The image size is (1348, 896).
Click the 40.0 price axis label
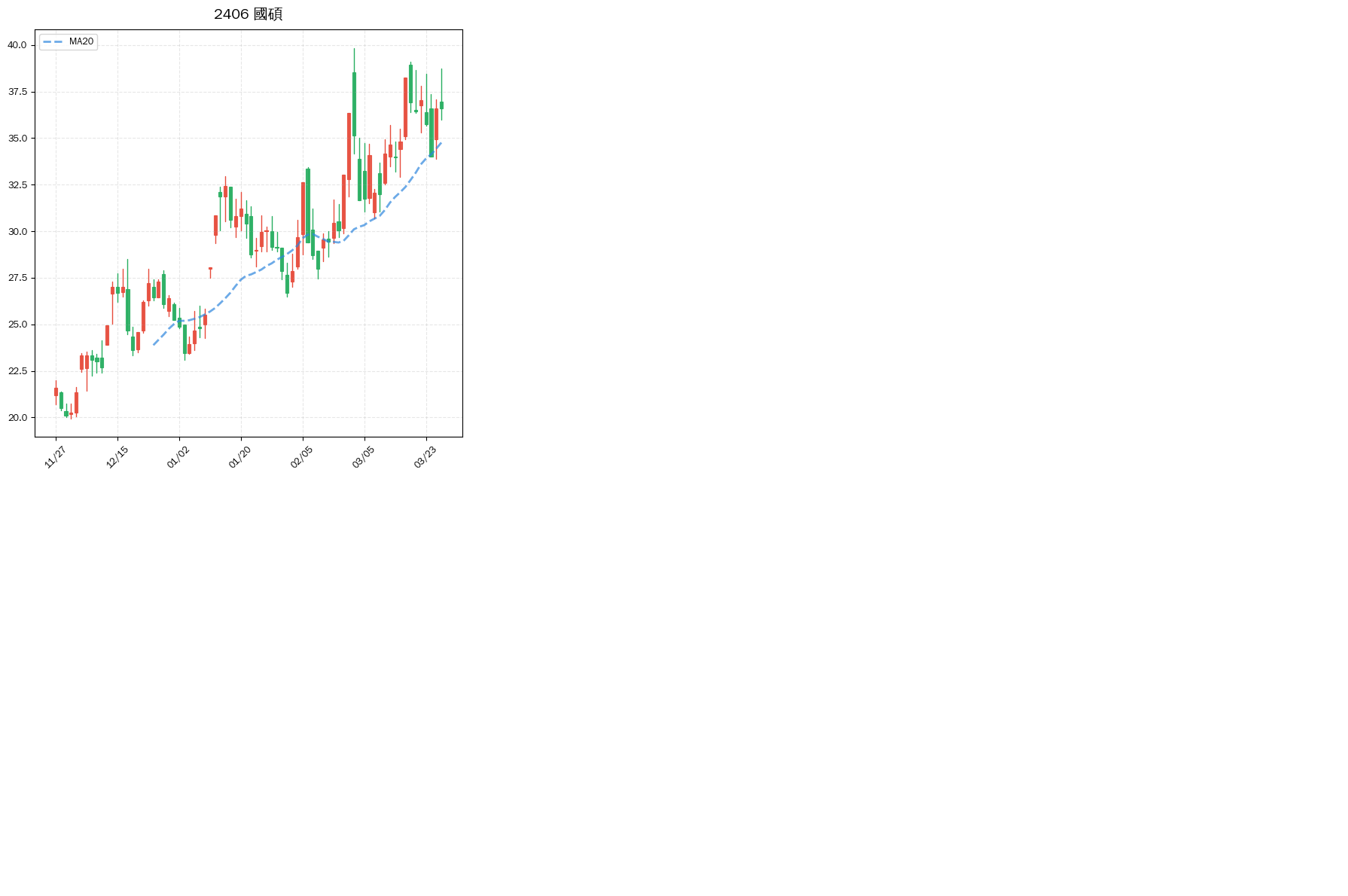pos(17,45)
